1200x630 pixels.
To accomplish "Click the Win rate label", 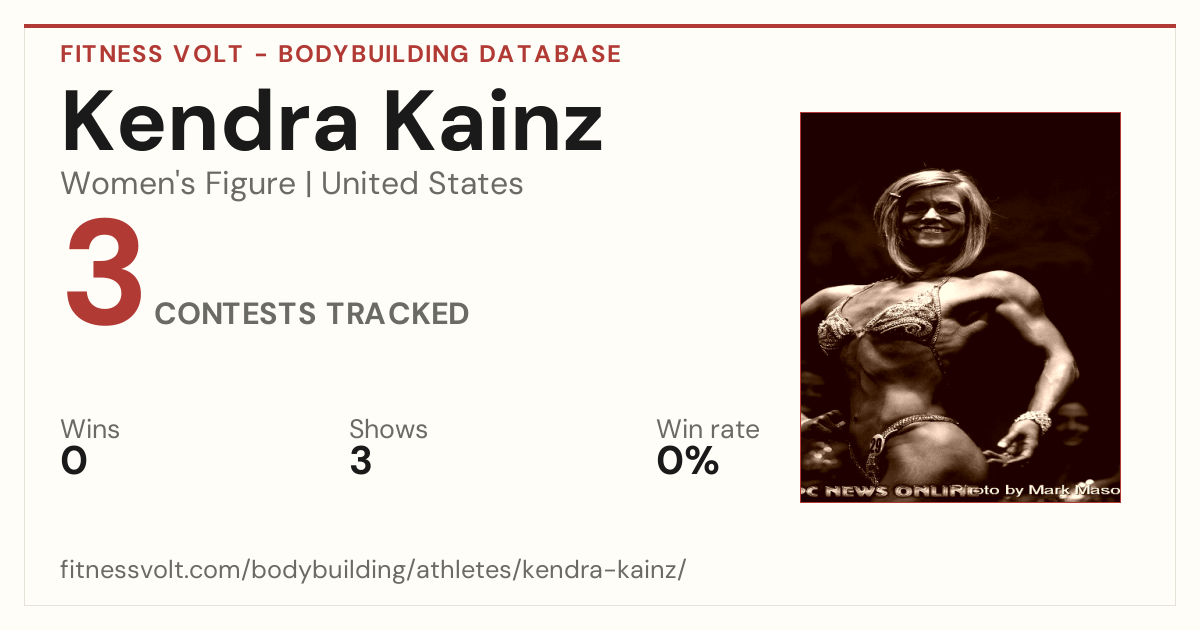I will tap(708, 430).
